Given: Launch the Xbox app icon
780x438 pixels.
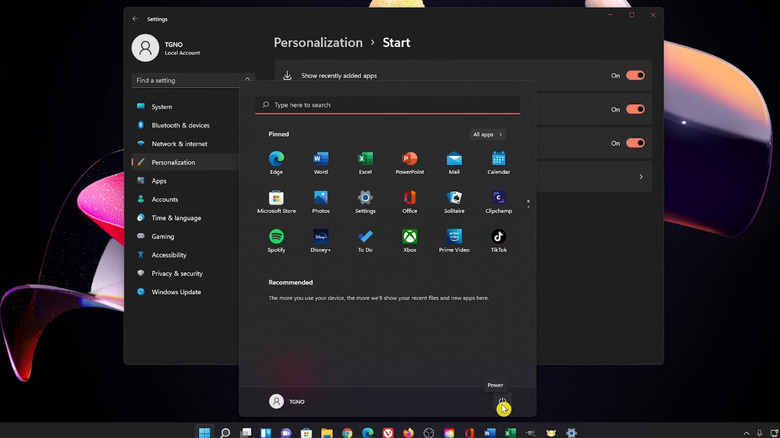Looking at the screenshot, I should click(x=409, y=238).
